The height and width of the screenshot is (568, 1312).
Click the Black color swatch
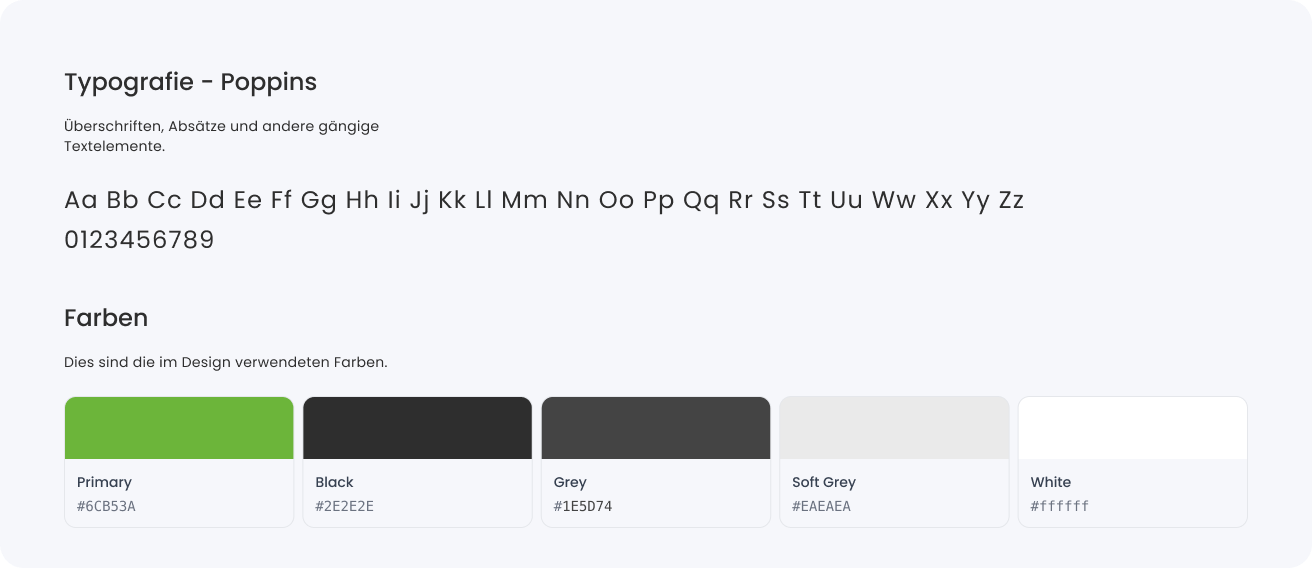coord(417,428)
